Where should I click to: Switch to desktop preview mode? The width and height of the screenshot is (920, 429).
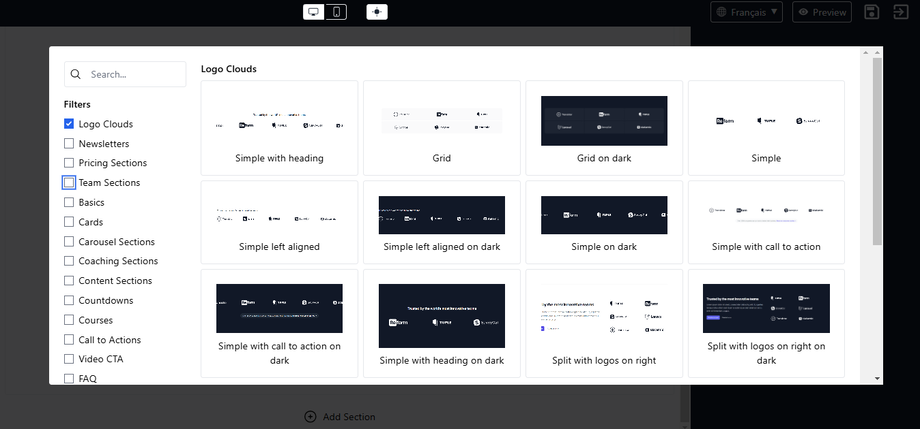tap(314, 12)
